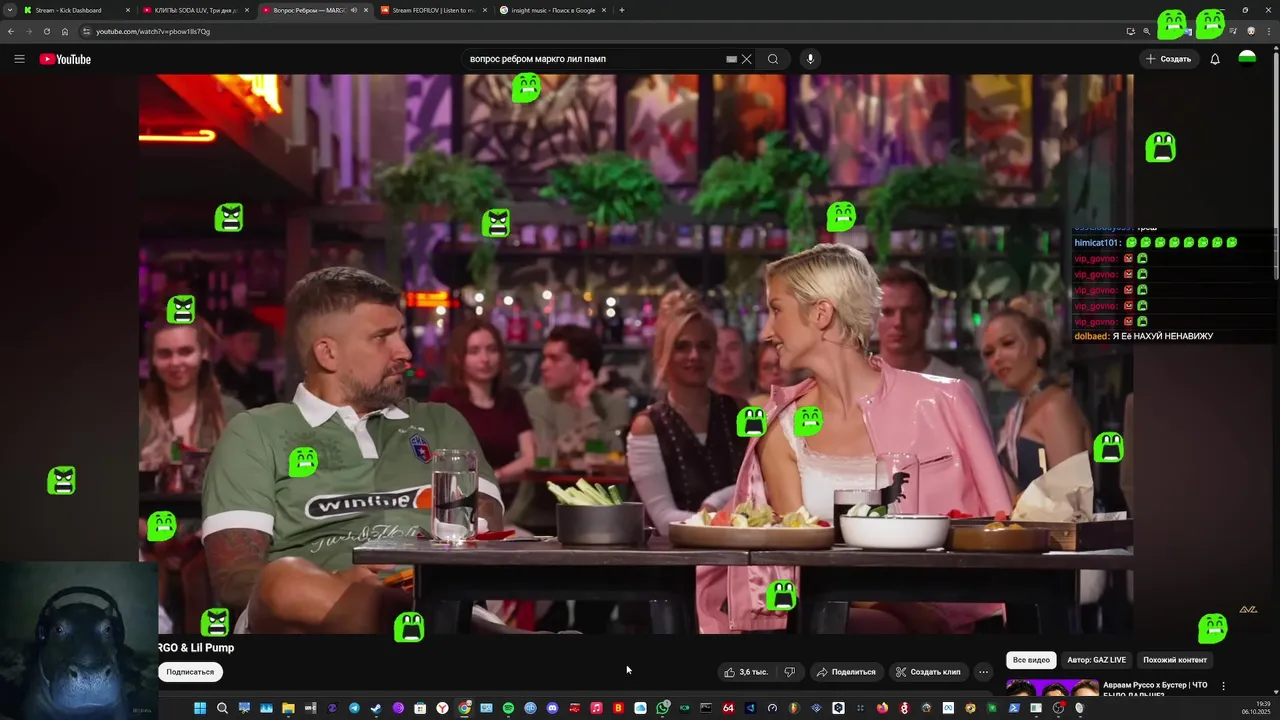Image resolution: width=1280 pixels, height=720 pixels.
Task: Share the video with Поделиться
Action: tap(846, 672)
